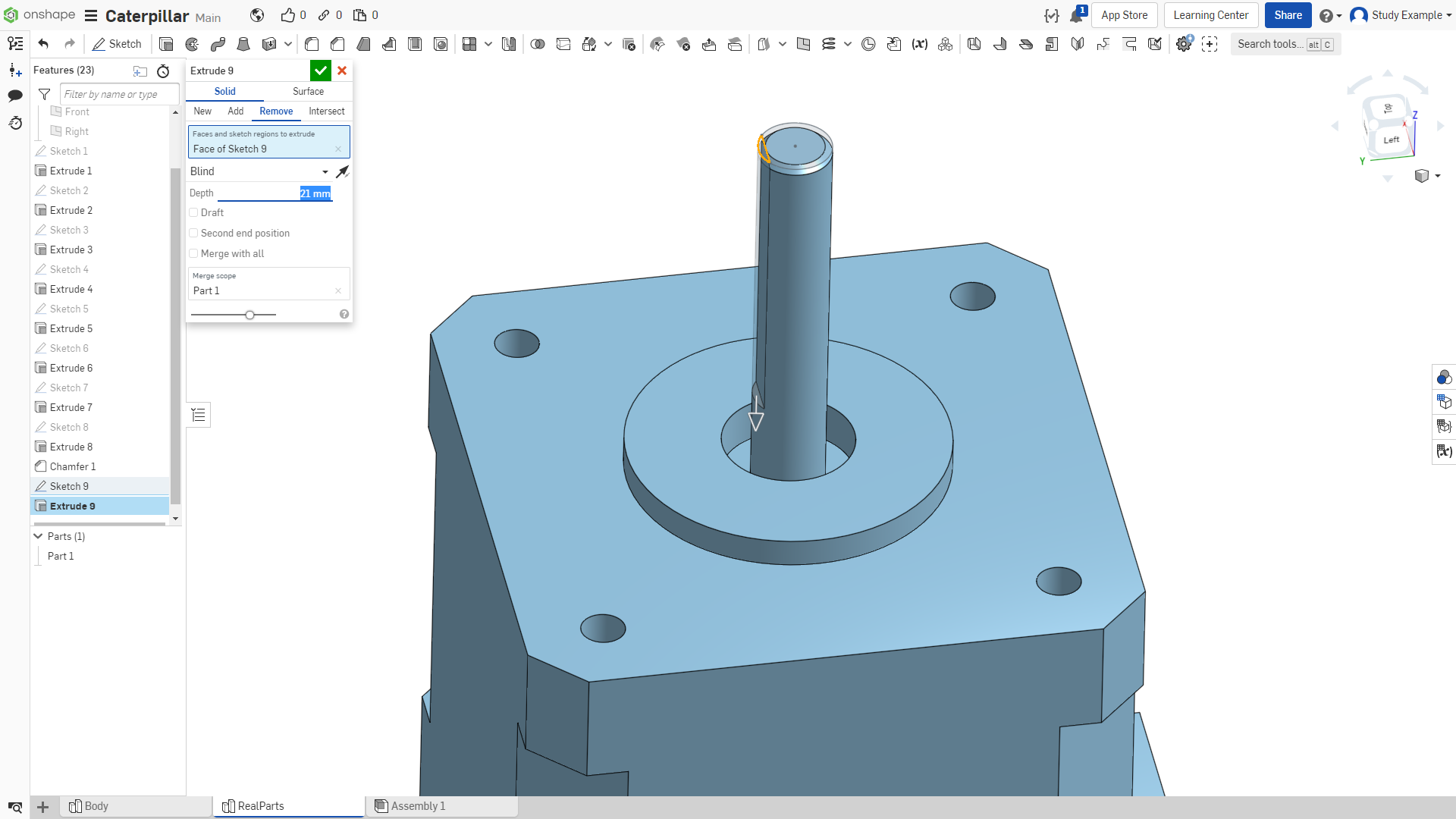
Task: Choose the Add operation tab
Action: pos(236,111)
